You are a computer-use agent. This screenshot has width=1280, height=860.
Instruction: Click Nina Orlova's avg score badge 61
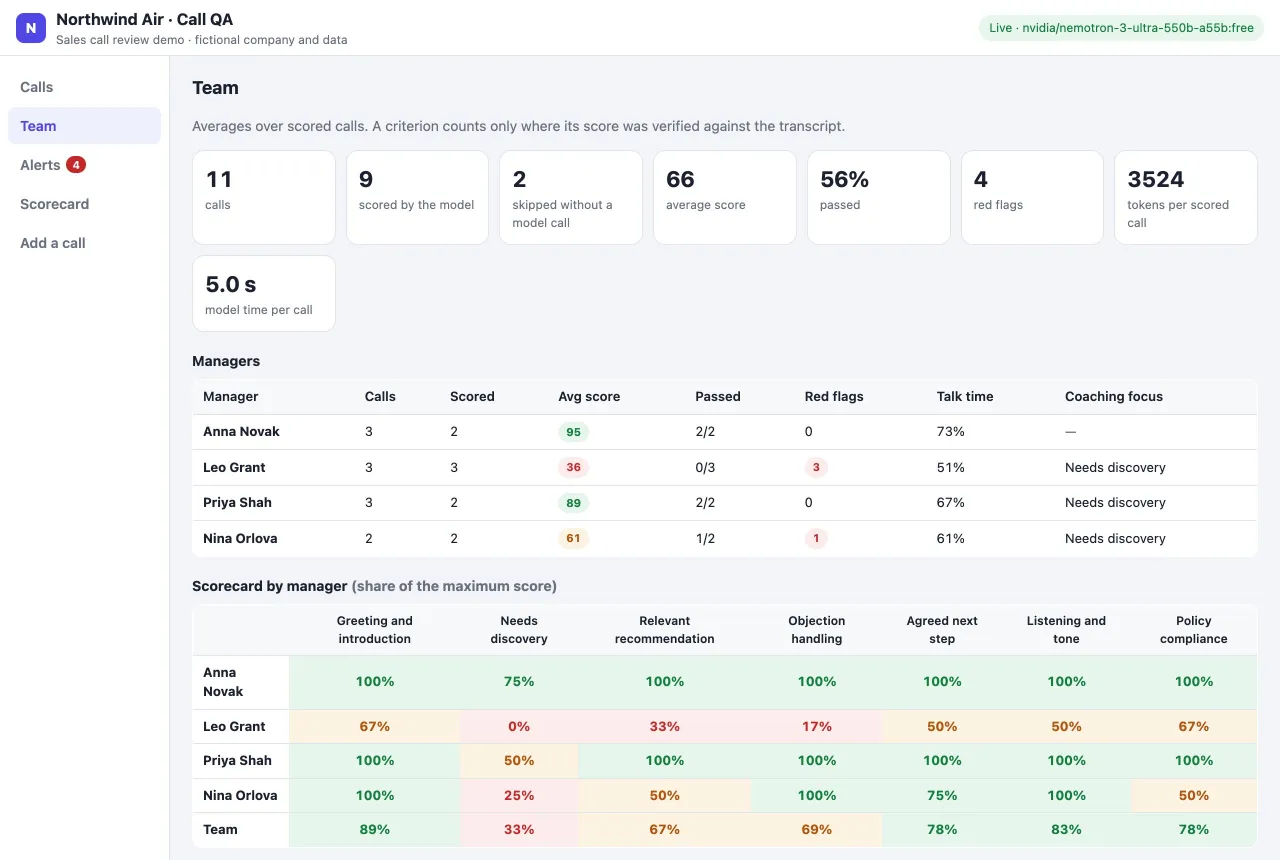coord(573,539)
